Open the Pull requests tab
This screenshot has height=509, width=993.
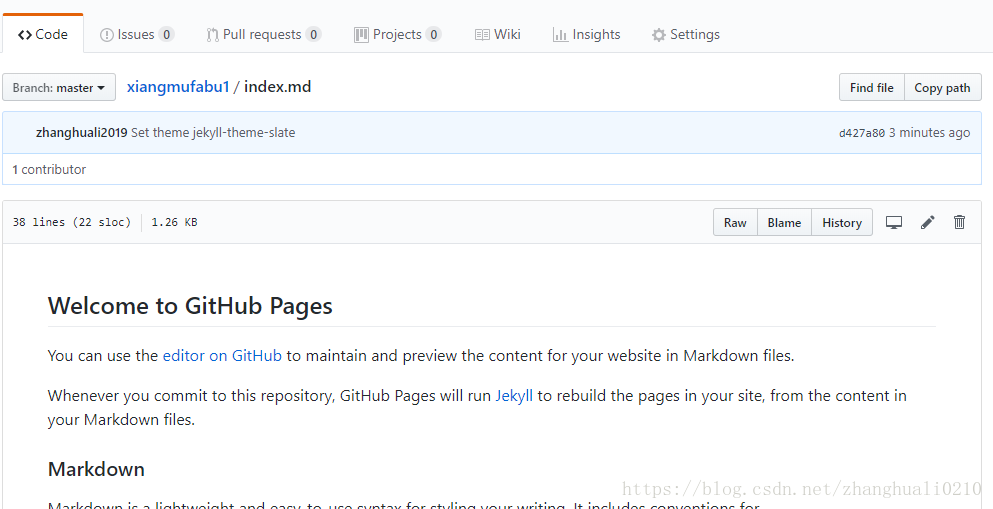pyautogui.click(x=263, y=34)
